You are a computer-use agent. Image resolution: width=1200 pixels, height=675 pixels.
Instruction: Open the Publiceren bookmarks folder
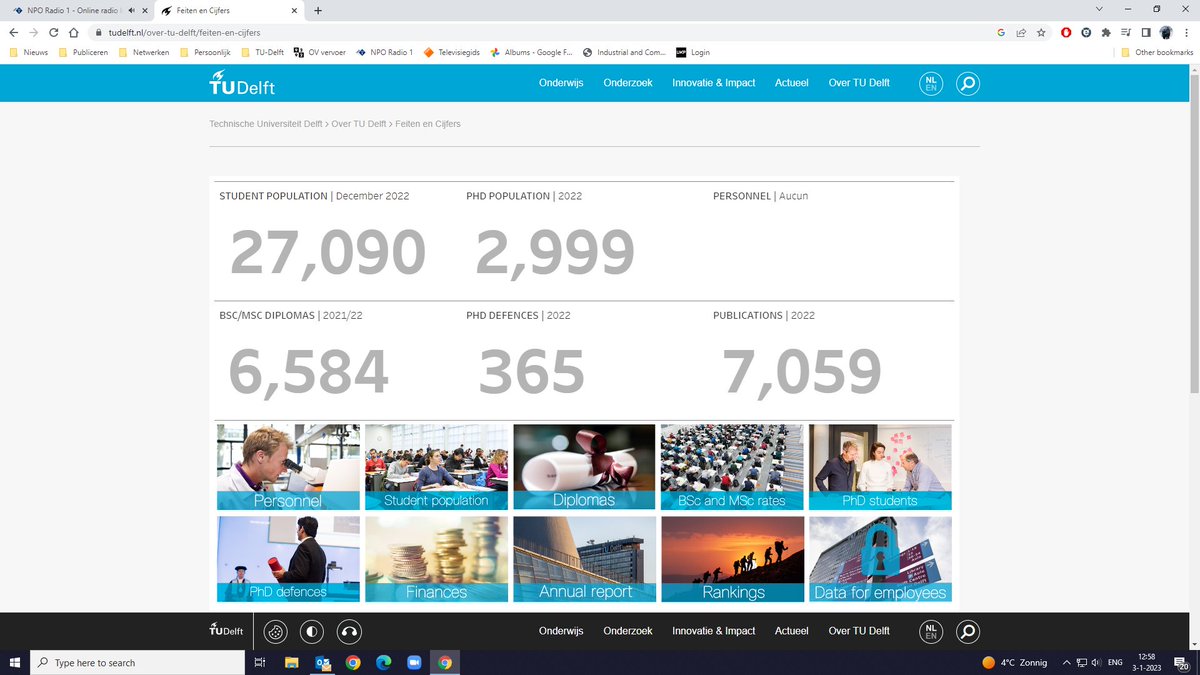click(x=83, y=52)
